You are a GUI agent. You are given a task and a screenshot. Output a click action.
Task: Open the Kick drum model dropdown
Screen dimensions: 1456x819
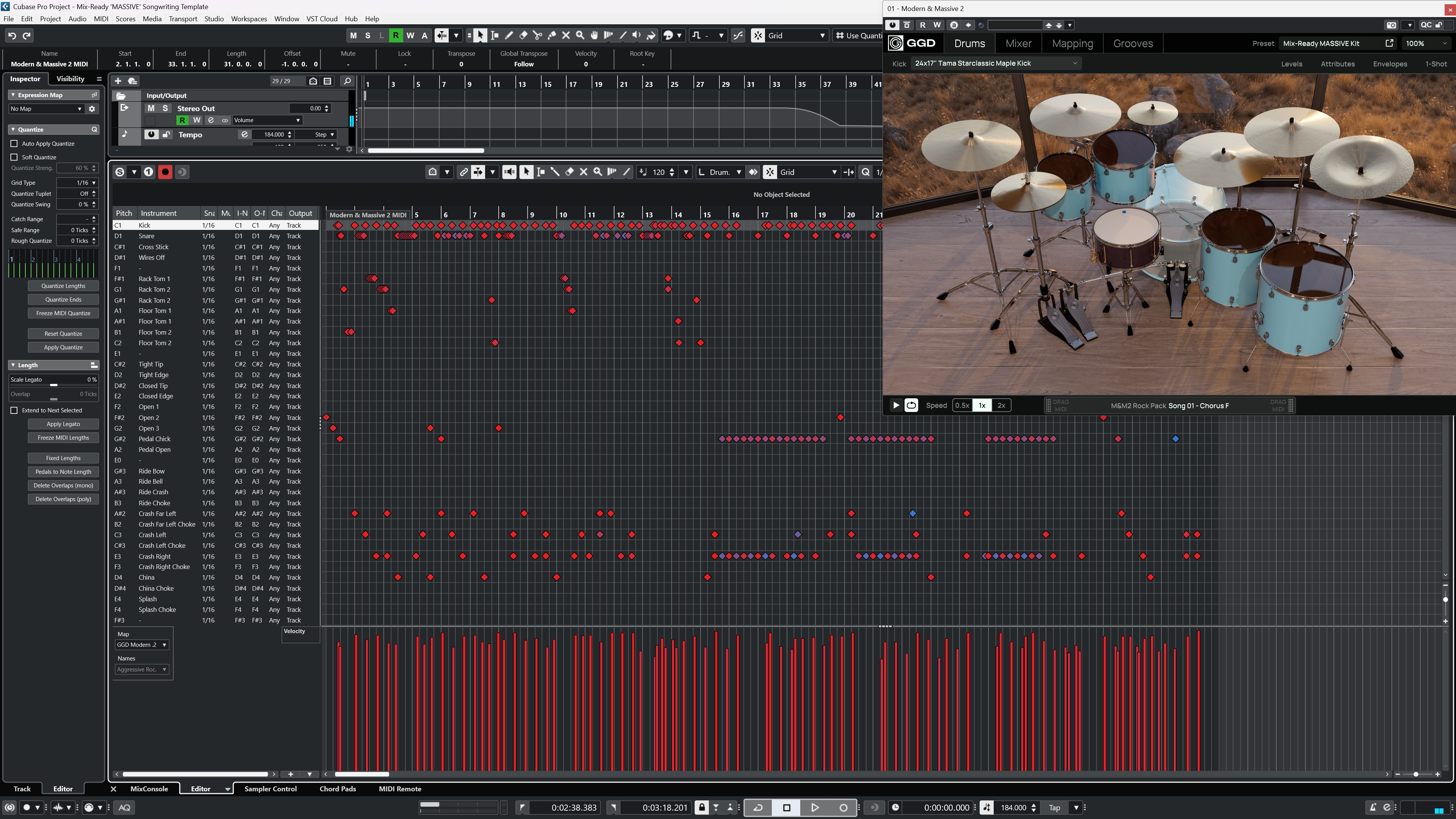(995, 63)
